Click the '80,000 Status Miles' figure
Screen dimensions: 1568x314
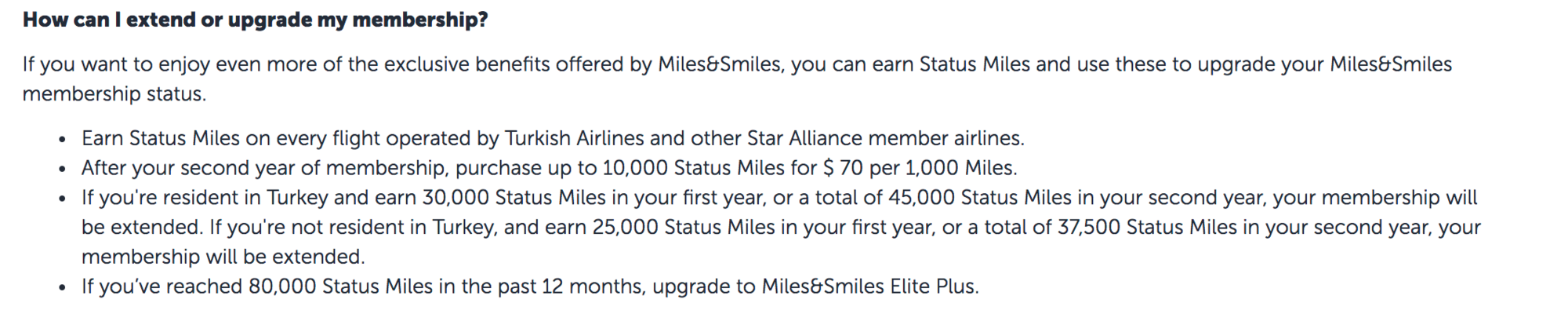tap(340, 287)
